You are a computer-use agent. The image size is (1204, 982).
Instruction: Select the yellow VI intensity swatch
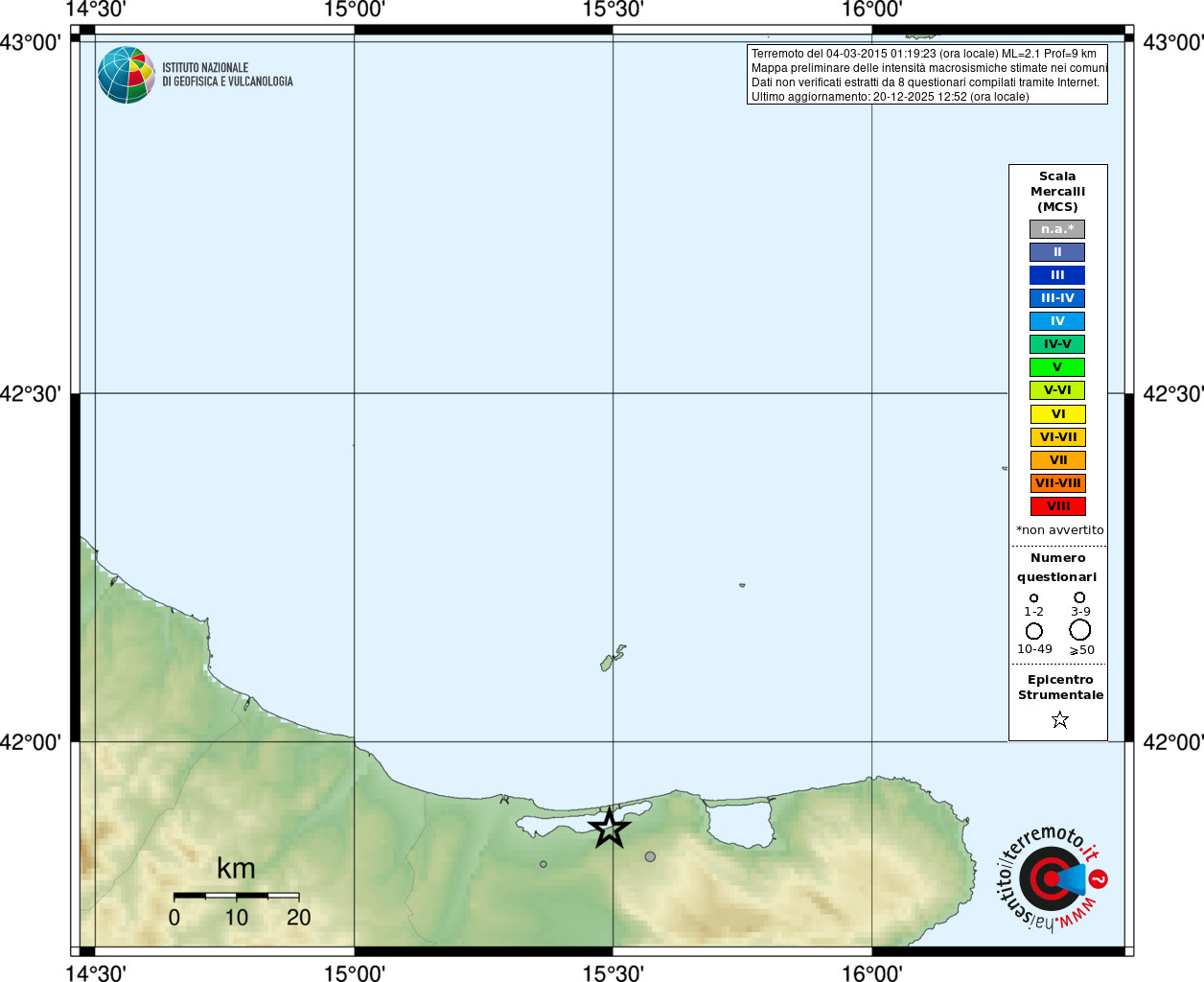click(1058, 414)
